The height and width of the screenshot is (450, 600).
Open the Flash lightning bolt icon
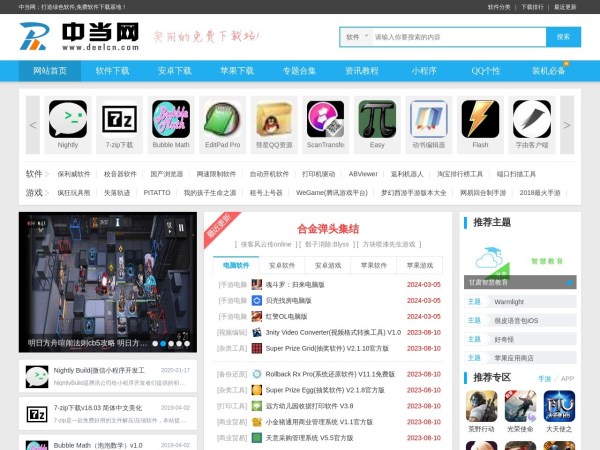pyautogui.click(x=480, y=119)
